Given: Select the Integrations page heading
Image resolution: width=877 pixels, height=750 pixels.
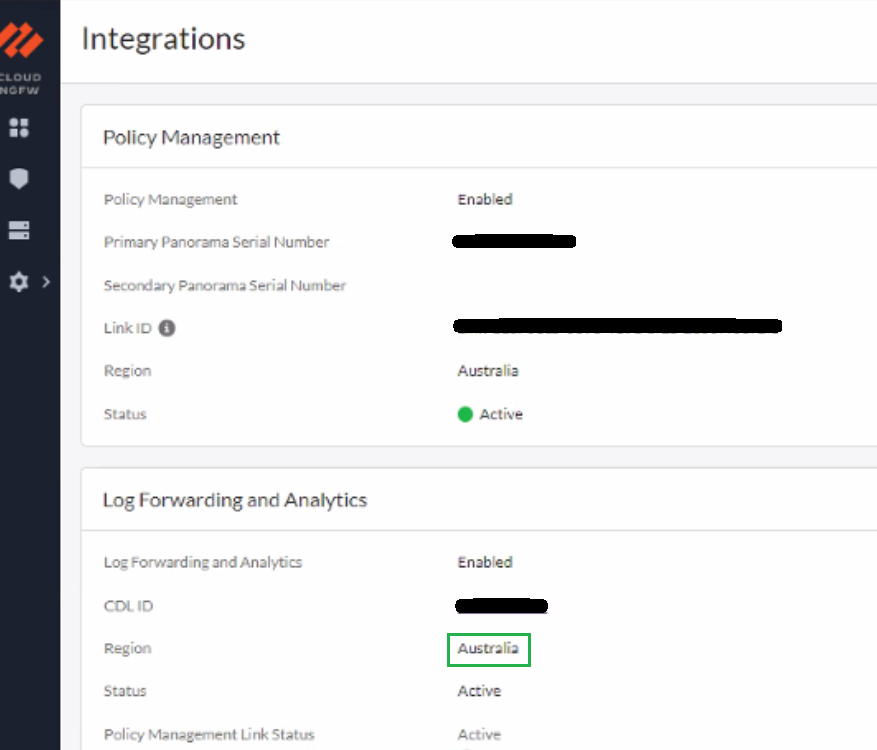Looking at the screenshot, I should (x=162, y=40).
